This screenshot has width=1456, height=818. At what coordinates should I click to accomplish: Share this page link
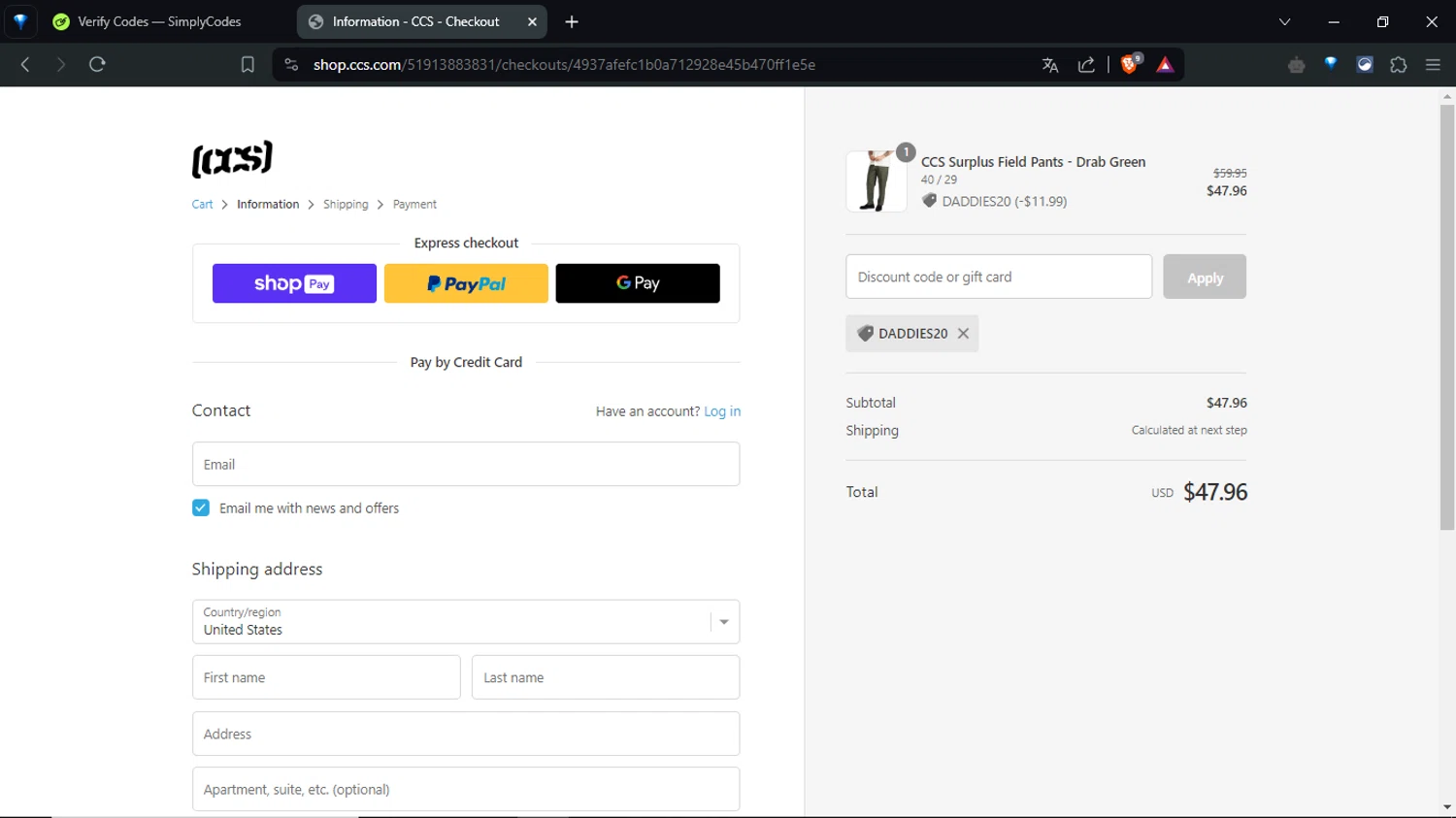(1087, 65)
